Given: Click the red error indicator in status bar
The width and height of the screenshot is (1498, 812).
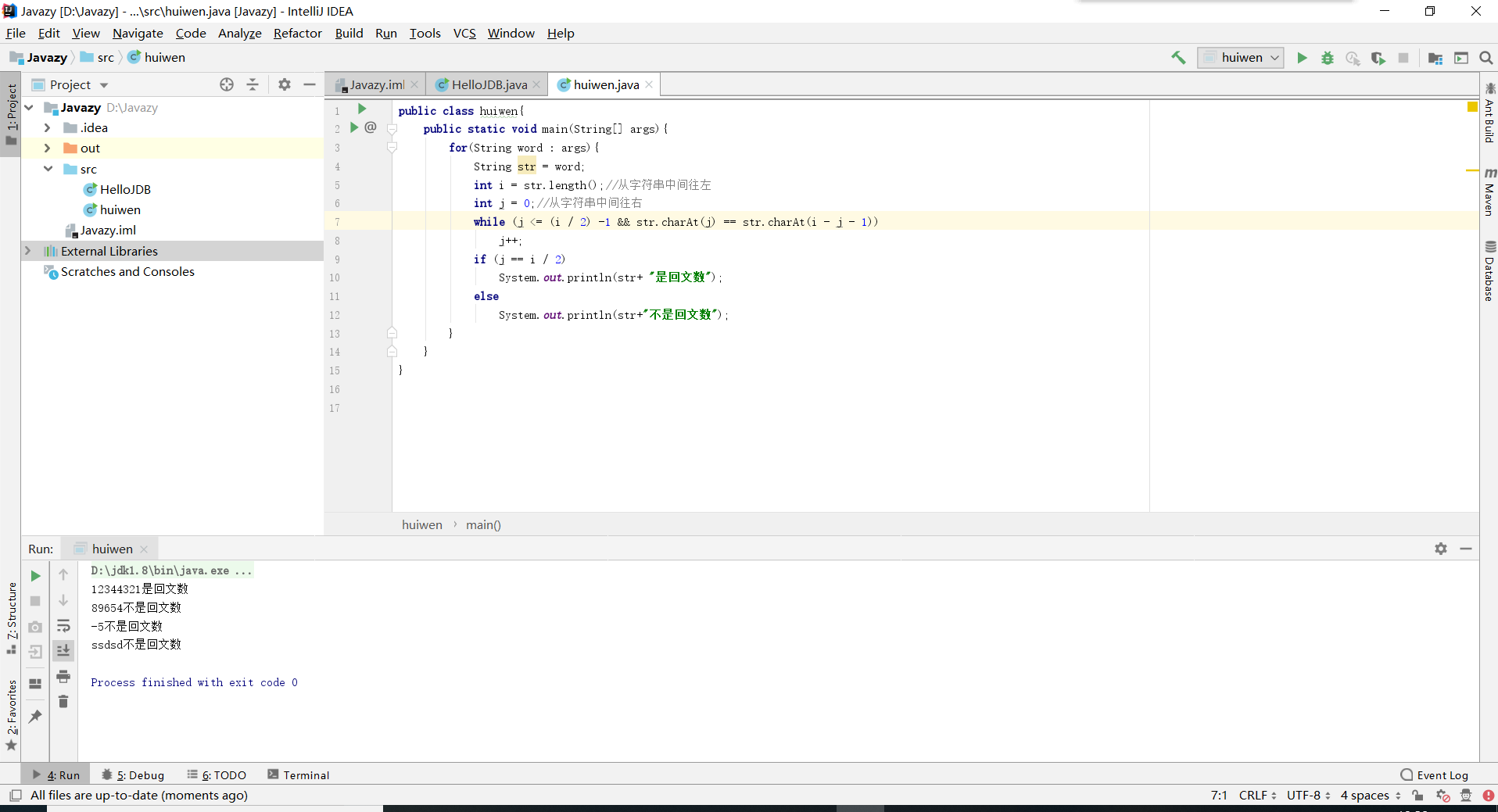Looking at the screenshot, I should click(x=1489, y=796).
